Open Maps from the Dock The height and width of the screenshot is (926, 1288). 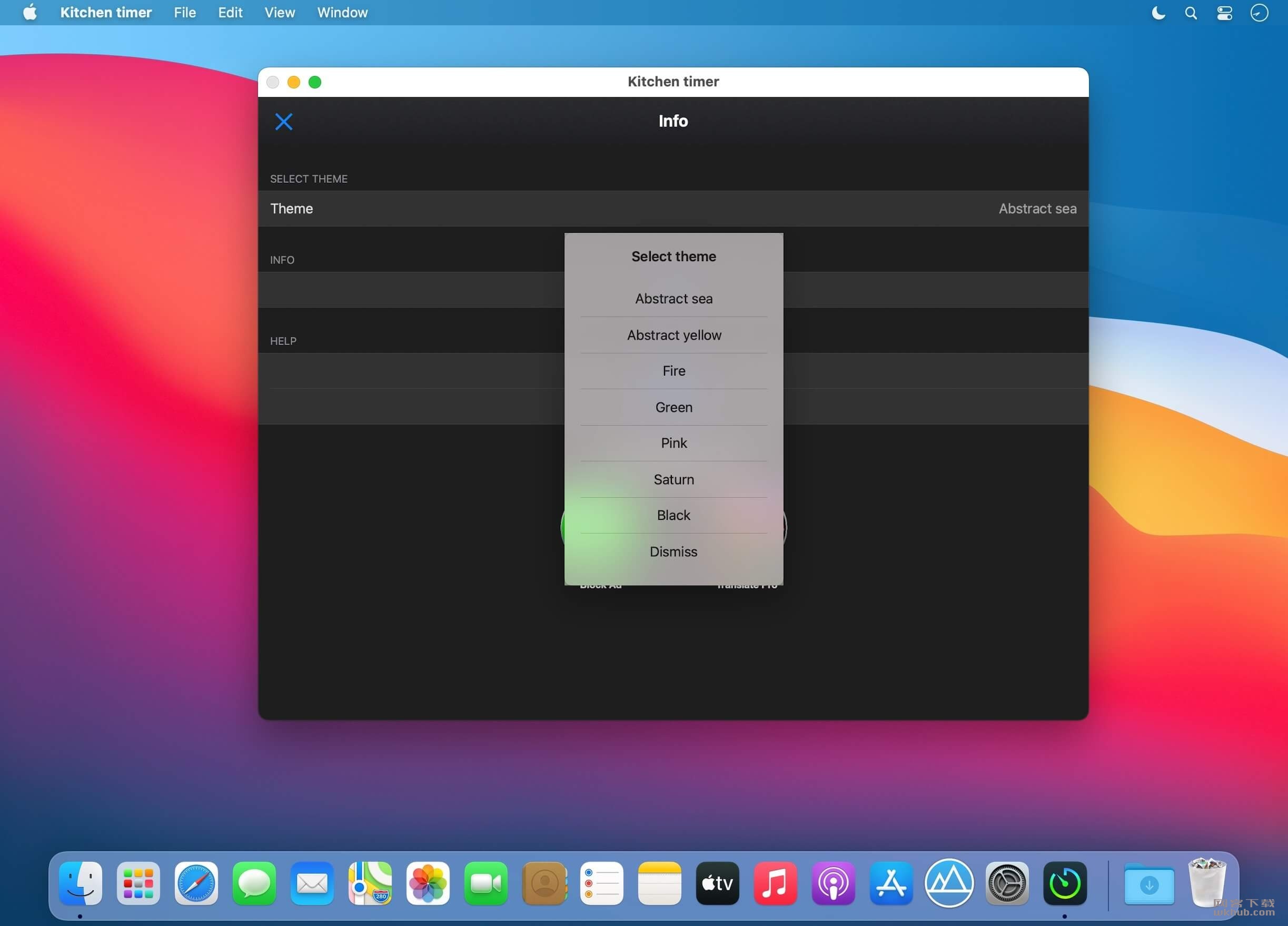370,883
